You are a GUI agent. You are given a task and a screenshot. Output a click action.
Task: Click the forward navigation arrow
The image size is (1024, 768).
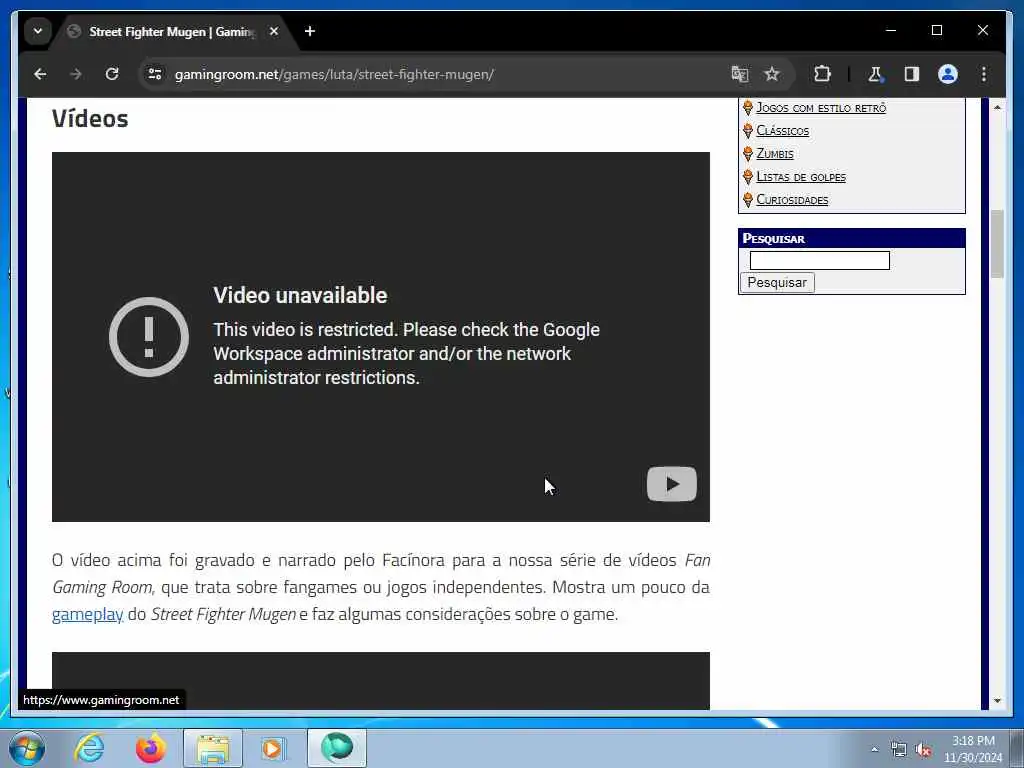click(x=76, y=74)
